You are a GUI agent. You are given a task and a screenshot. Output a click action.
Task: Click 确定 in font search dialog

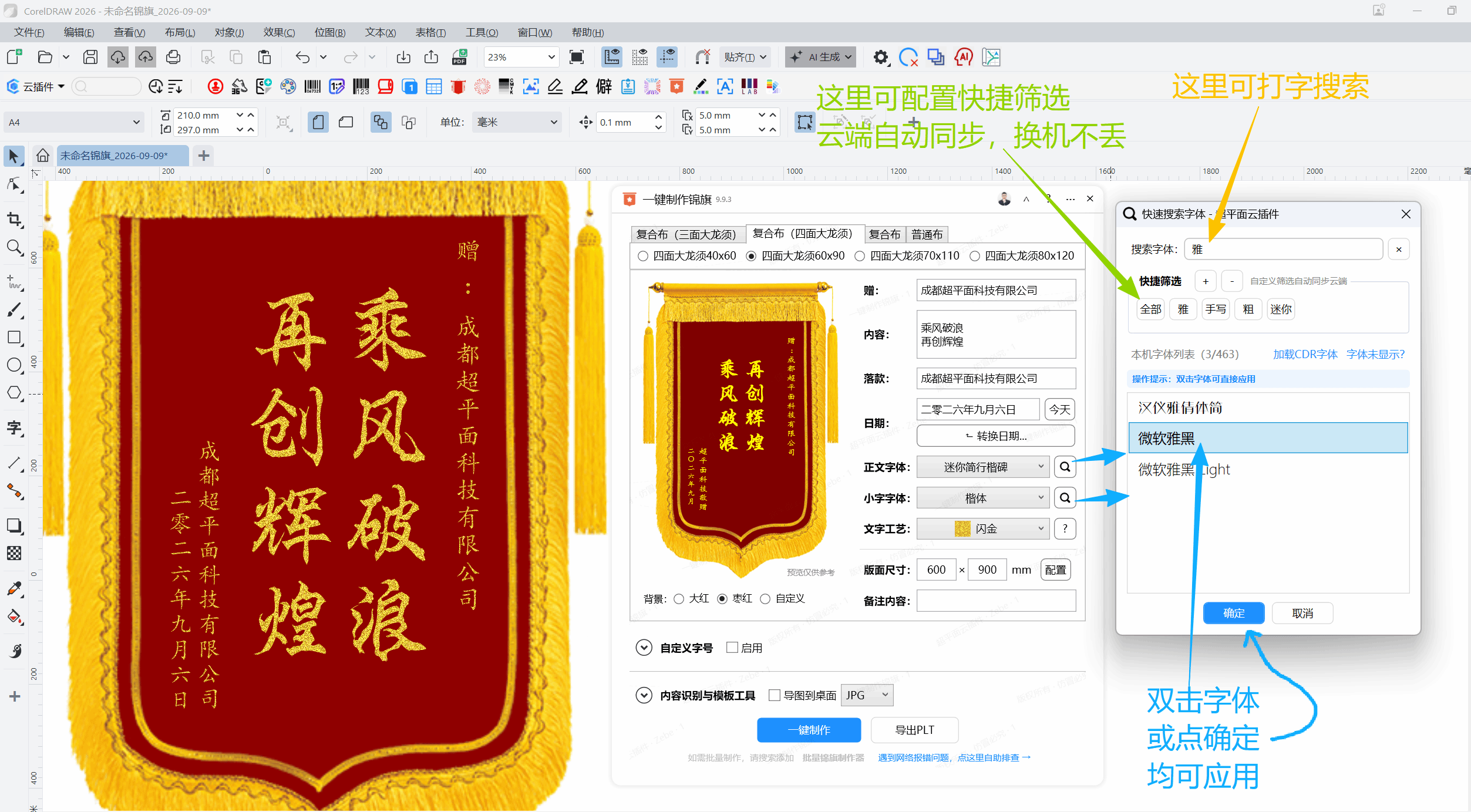coord(1233,613)
